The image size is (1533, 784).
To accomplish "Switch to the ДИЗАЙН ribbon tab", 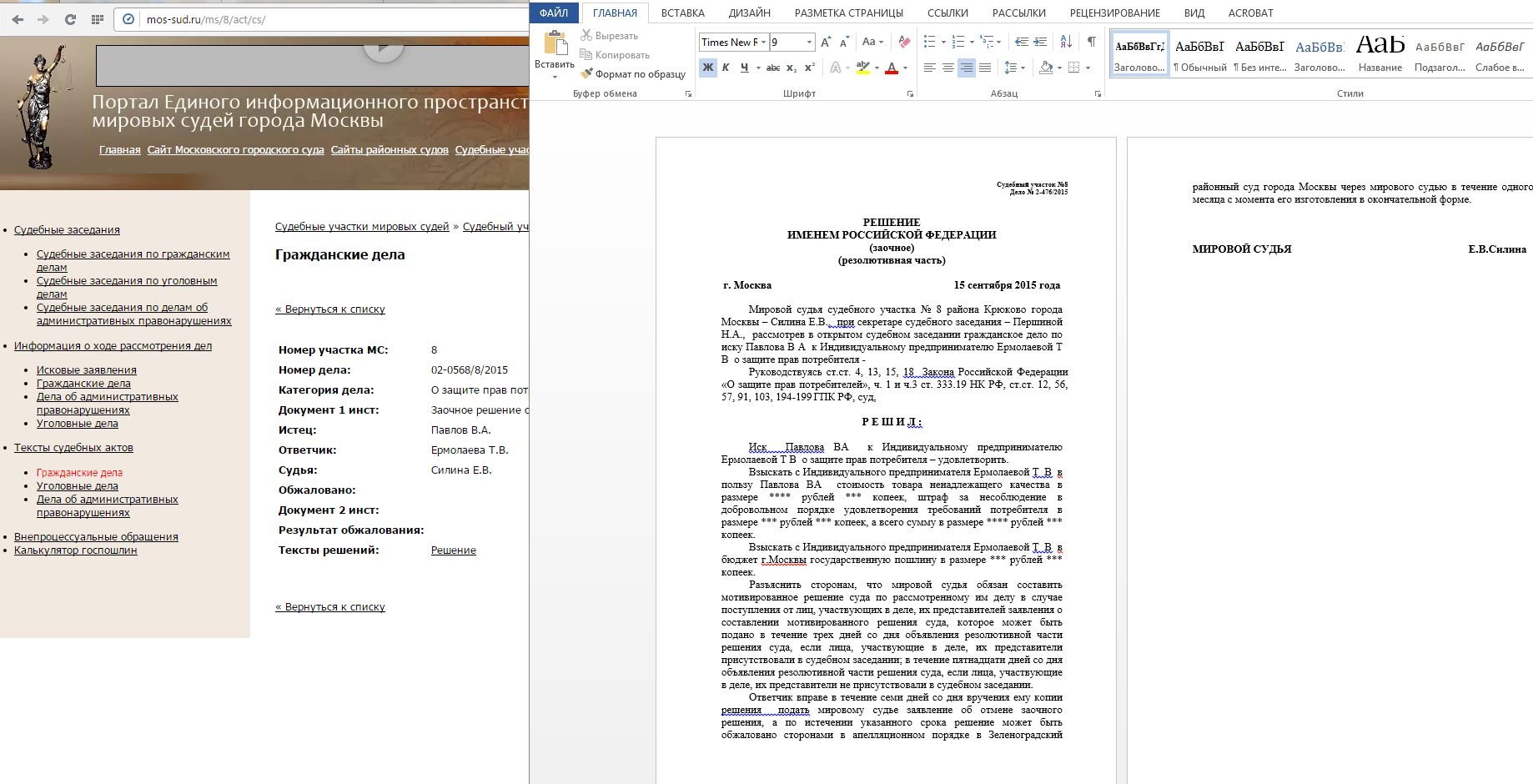I will tap(749, 13).
